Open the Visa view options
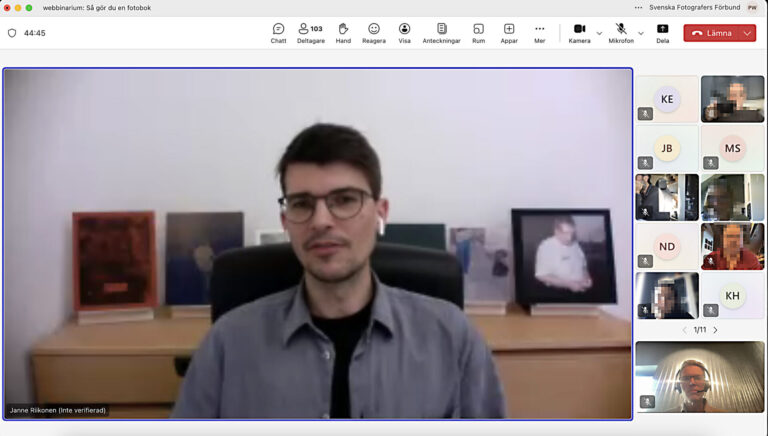 click(x=404, y=33)
